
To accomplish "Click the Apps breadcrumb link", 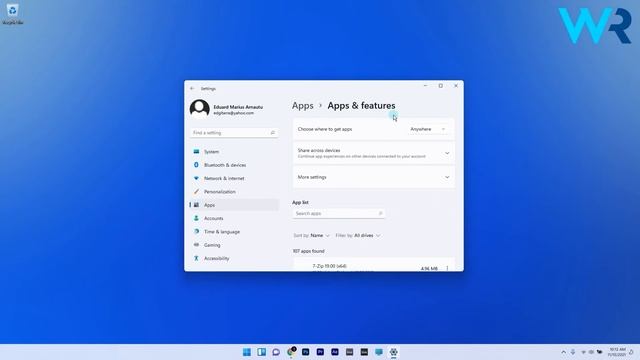I will 302,106.
